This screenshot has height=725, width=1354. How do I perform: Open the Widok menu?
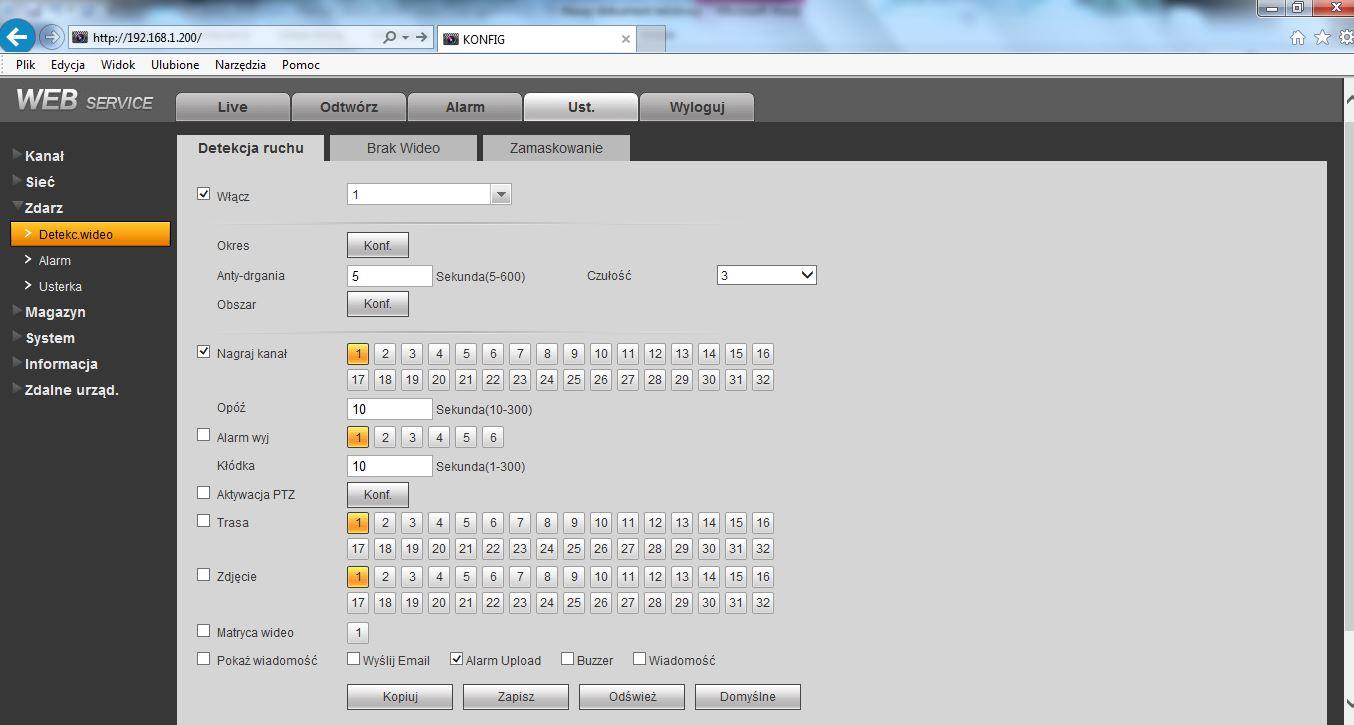click(118, 65)
